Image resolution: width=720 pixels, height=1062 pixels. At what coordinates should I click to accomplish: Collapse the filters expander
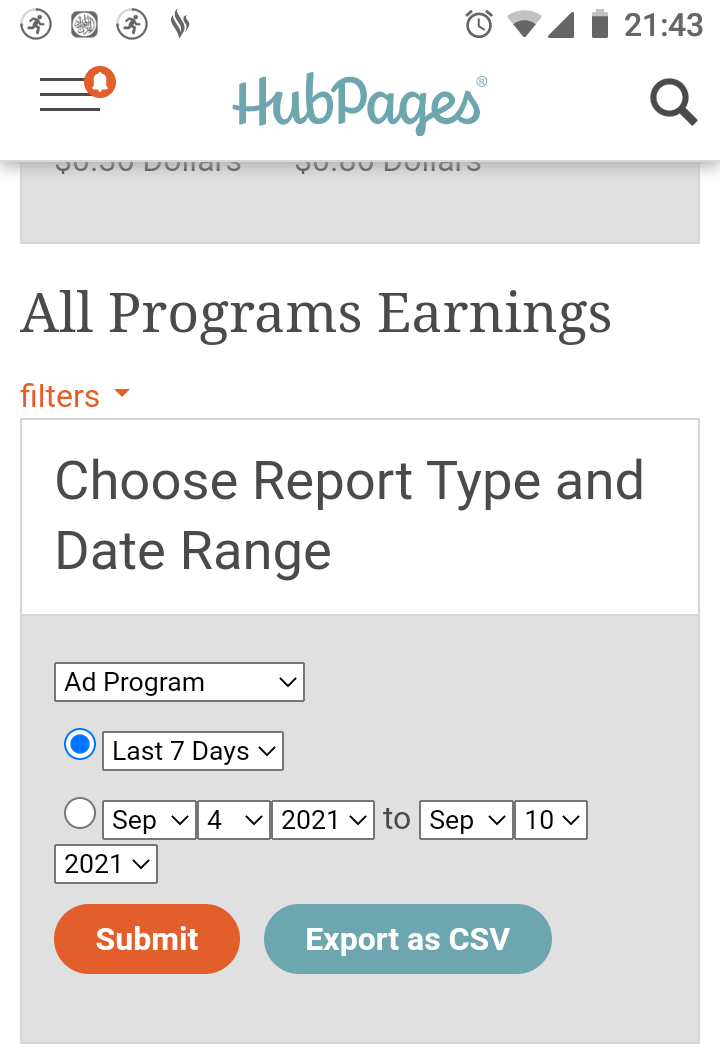[75, 396]
